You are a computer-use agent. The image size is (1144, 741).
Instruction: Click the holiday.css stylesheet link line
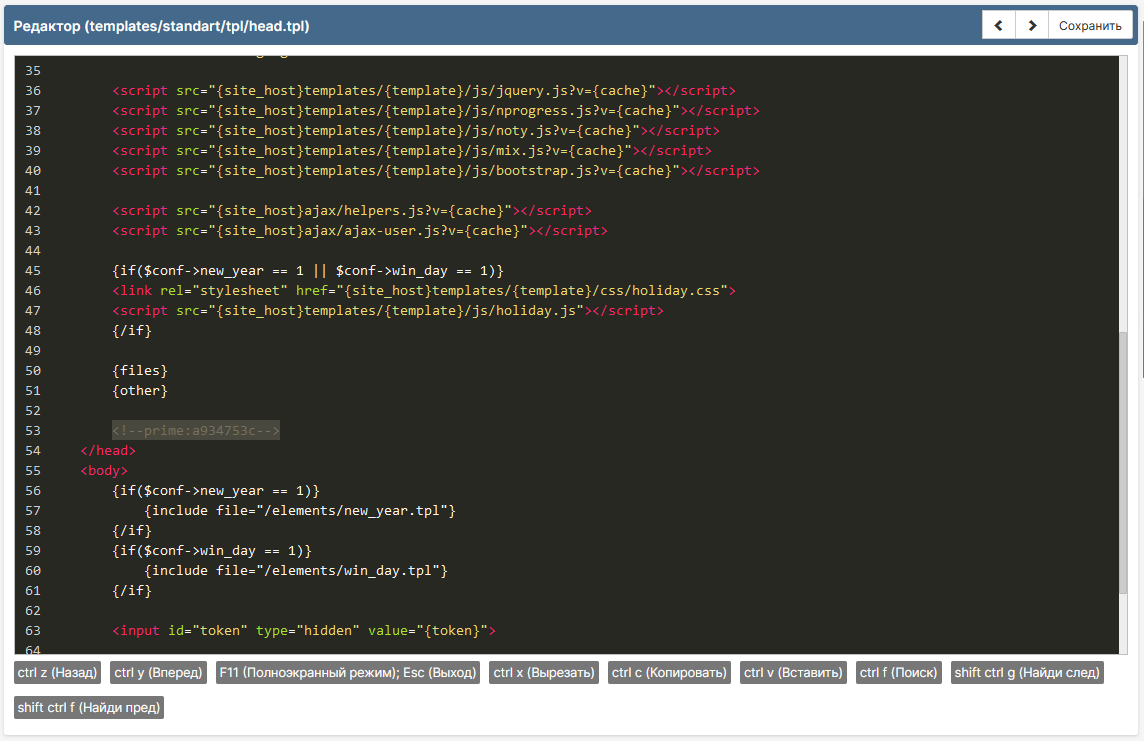pos(424,290)
